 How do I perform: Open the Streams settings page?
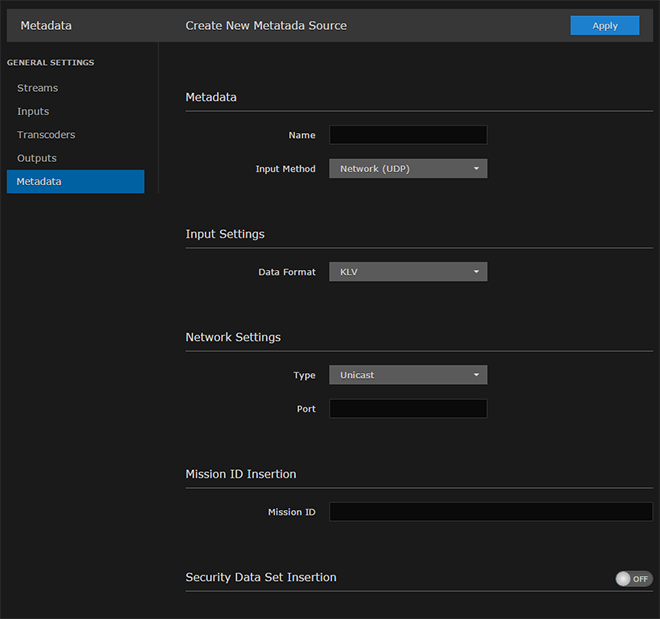coord(38,88)
